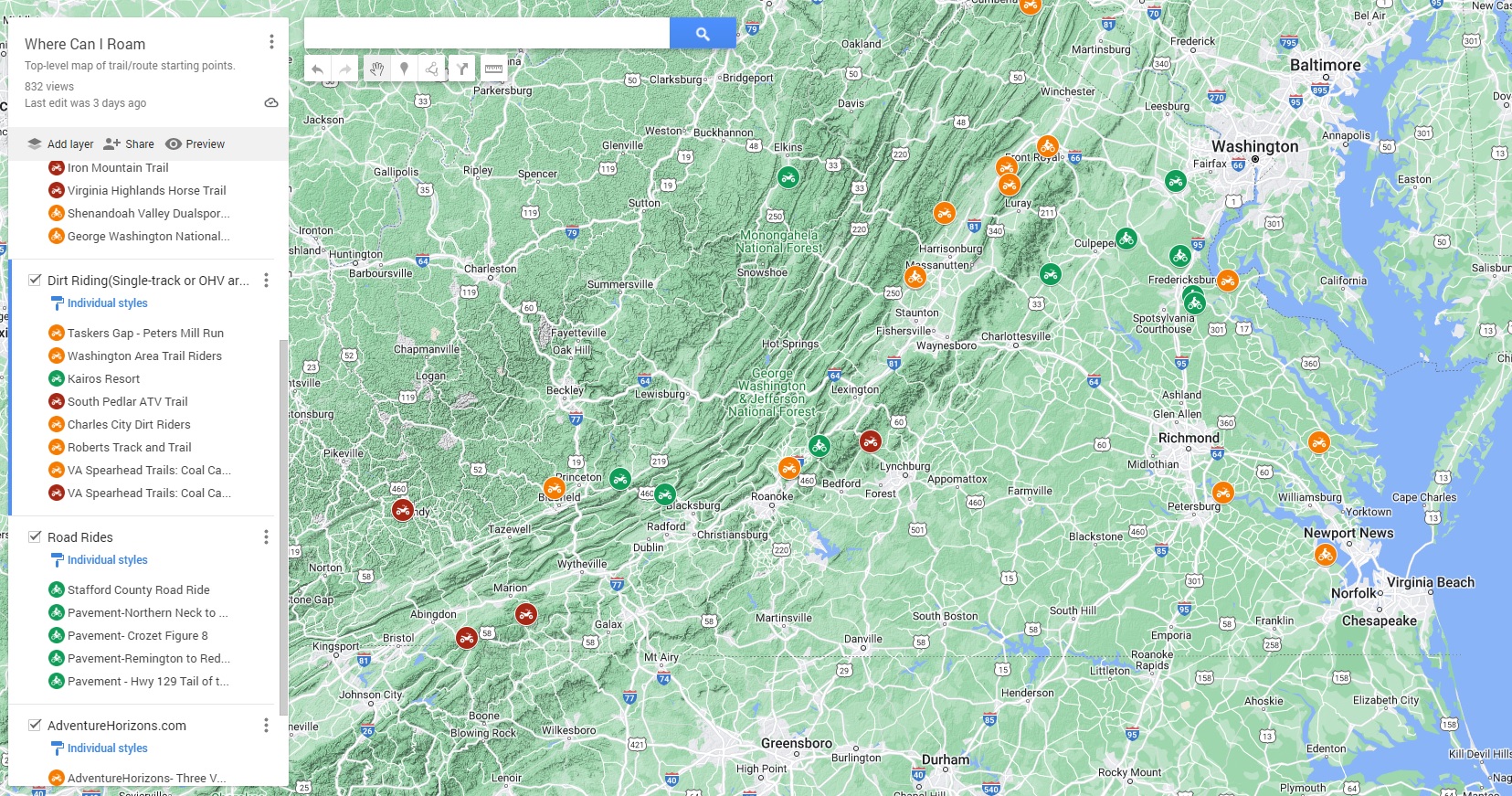Select Roberts Track and Trail entry
The image size is (1512, 796).
[129, 448]
